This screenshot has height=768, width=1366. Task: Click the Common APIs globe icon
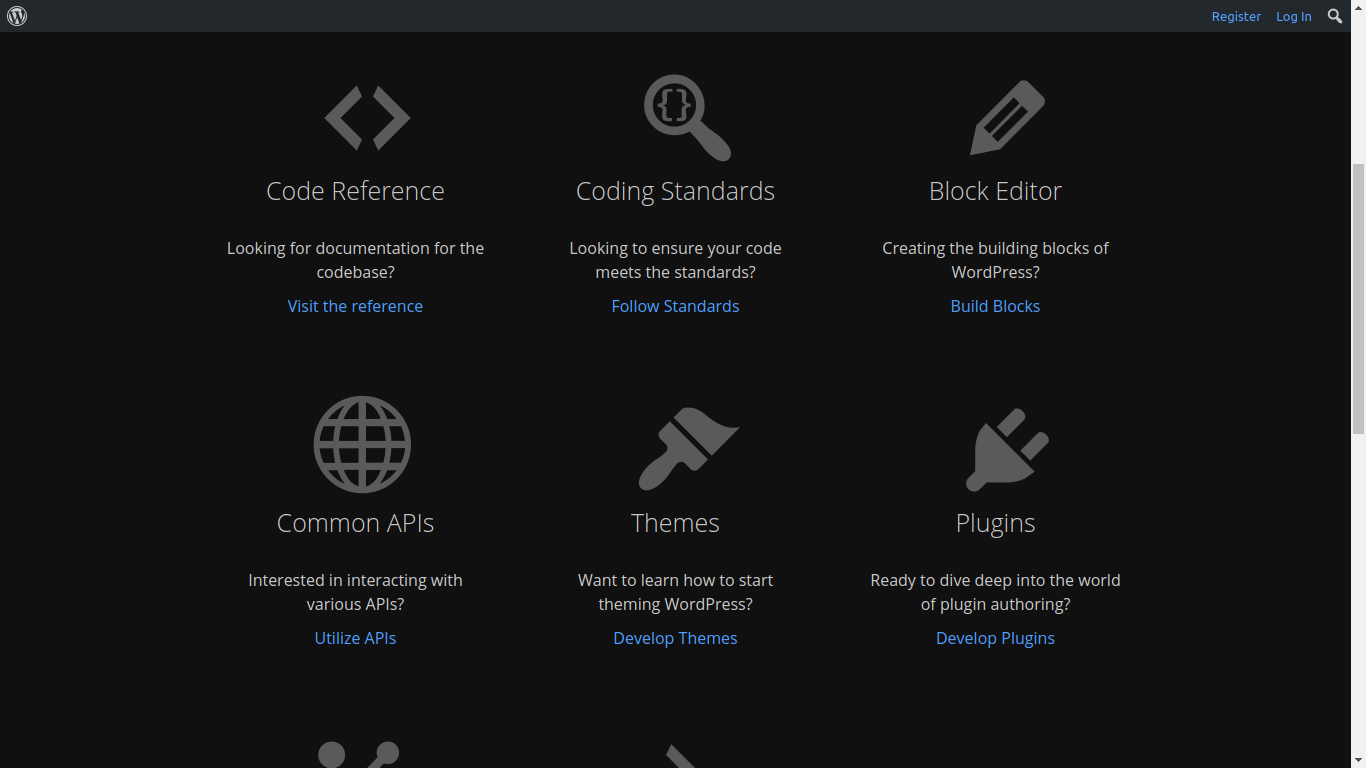pos(362,445)
